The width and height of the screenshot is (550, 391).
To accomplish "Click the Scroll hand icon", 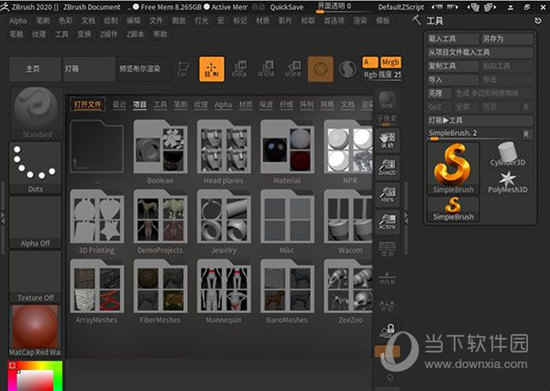I will point(387,140).
